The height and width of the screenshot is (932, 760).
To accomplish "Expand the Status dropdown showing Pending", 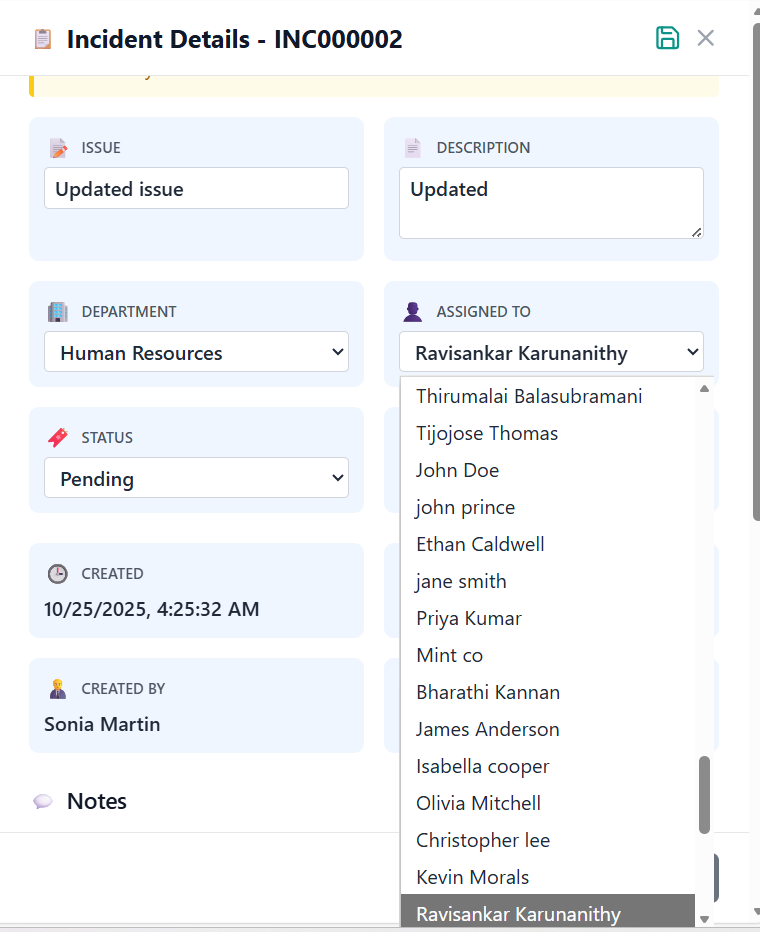I will 196,478.
